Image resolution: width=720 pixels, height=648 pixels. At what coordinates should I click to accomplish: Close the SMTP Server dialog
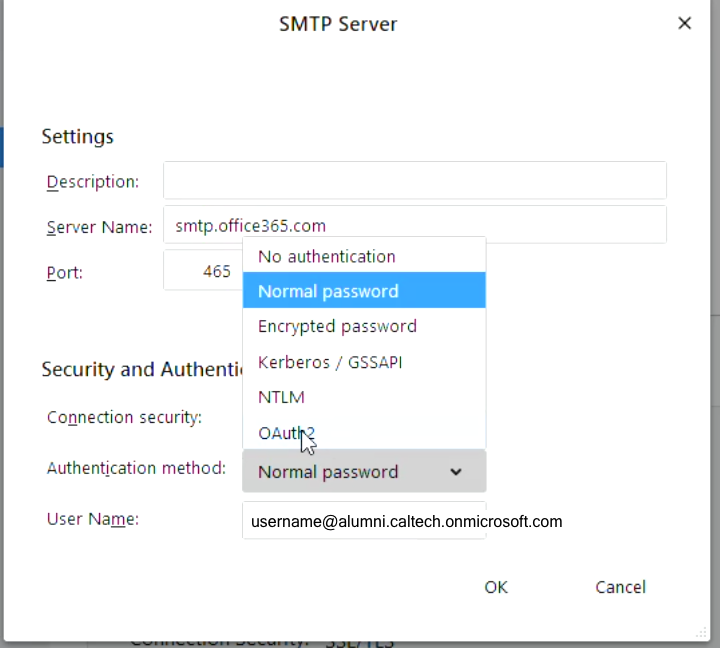click(684, 23)
